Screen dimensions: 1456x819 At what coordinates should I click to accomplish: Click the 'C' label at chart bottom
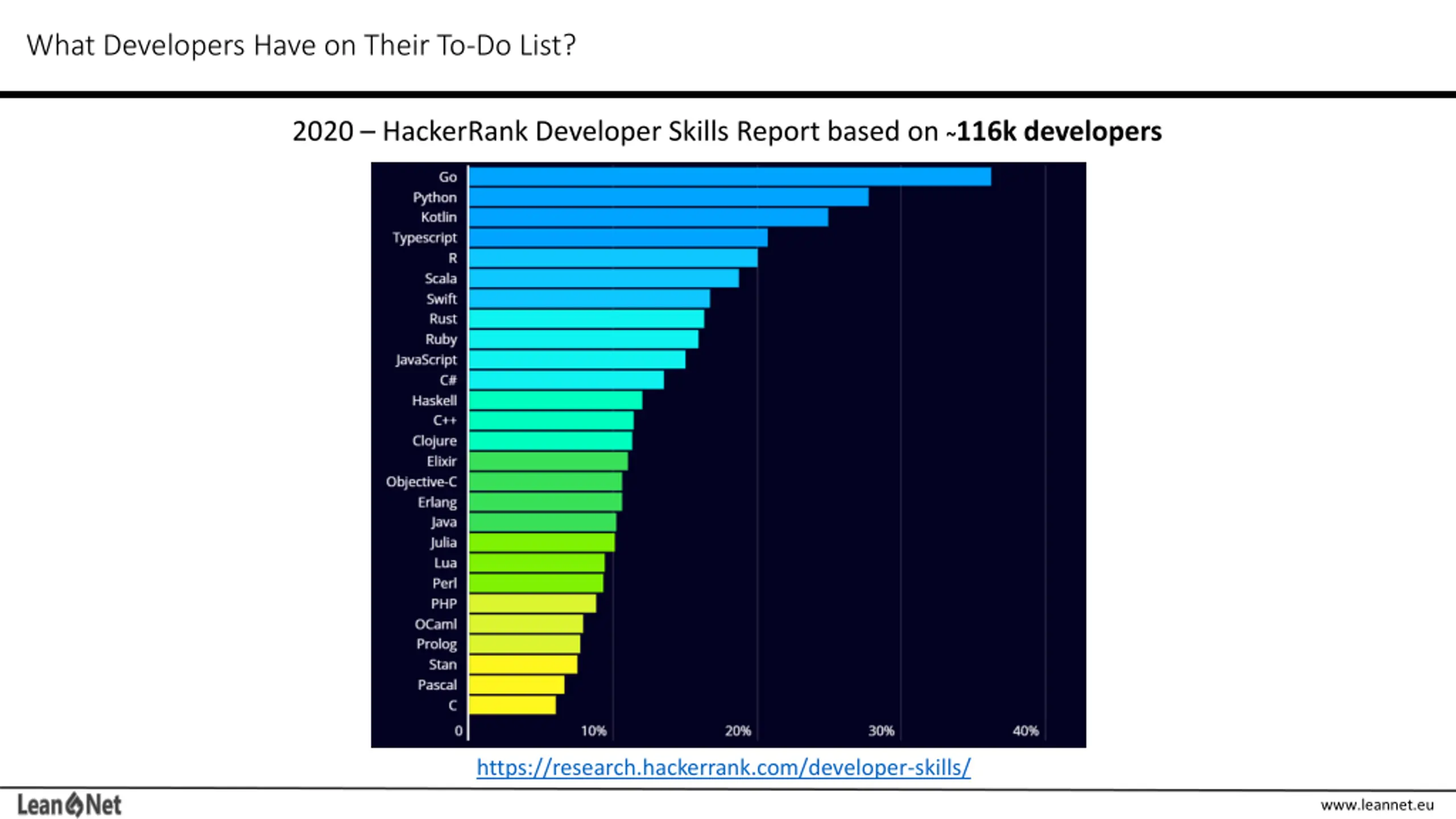[x=453, y=705]
